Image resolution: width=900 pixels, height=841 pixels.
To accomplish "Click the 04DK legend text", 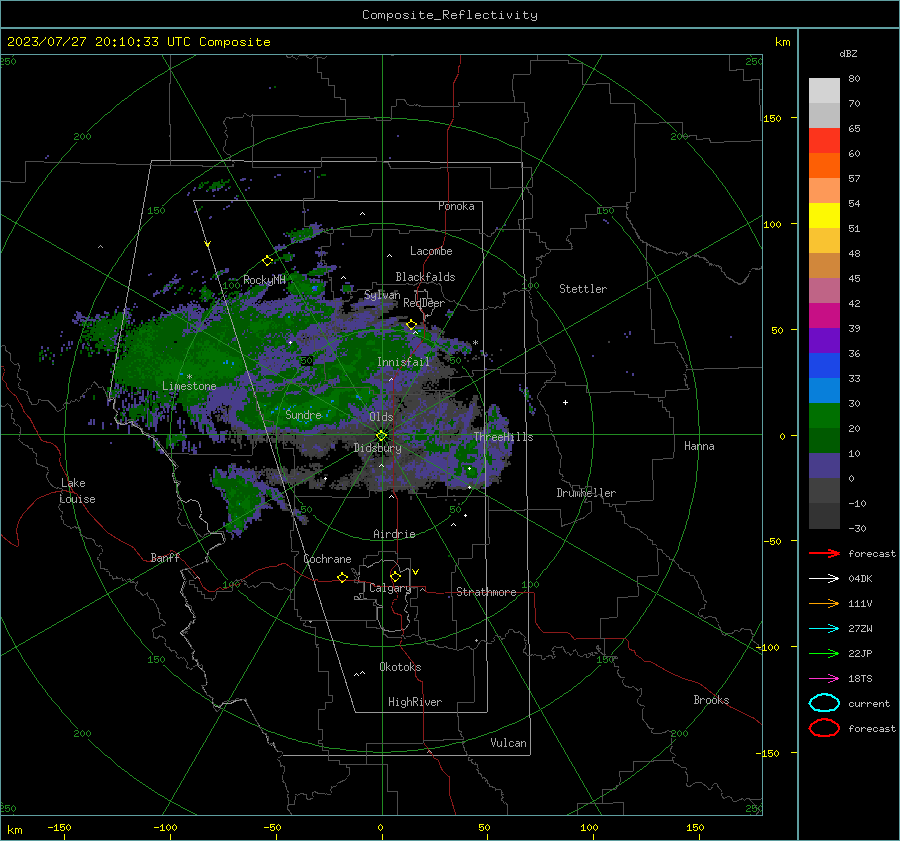I will pyautogui.click(x=860, y=579).
